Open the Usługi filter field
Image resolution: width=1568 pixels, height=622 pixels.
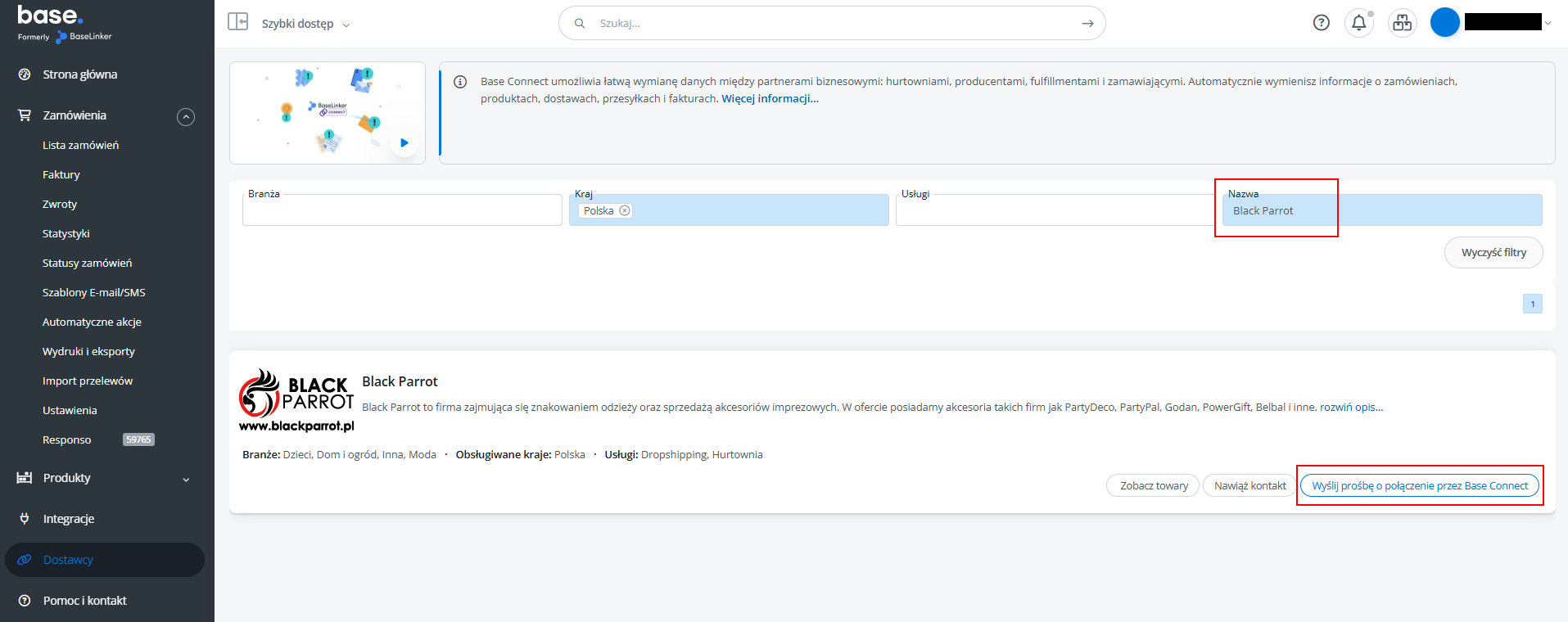[x=1055, y=210]
